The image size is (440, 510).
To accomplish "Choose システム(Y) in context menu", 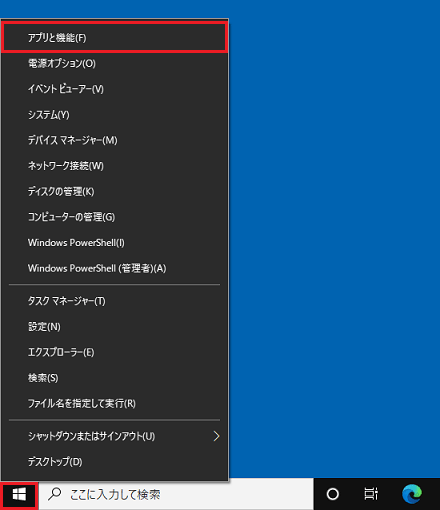I will tap(115, 115).
